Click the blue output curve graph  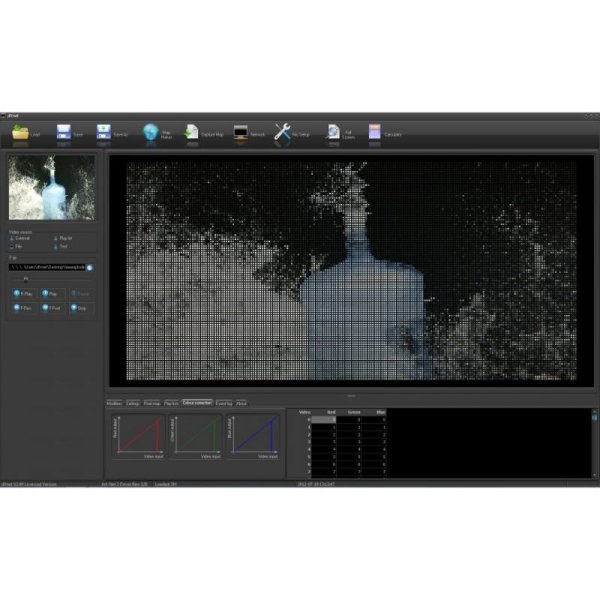click(253, 436)
